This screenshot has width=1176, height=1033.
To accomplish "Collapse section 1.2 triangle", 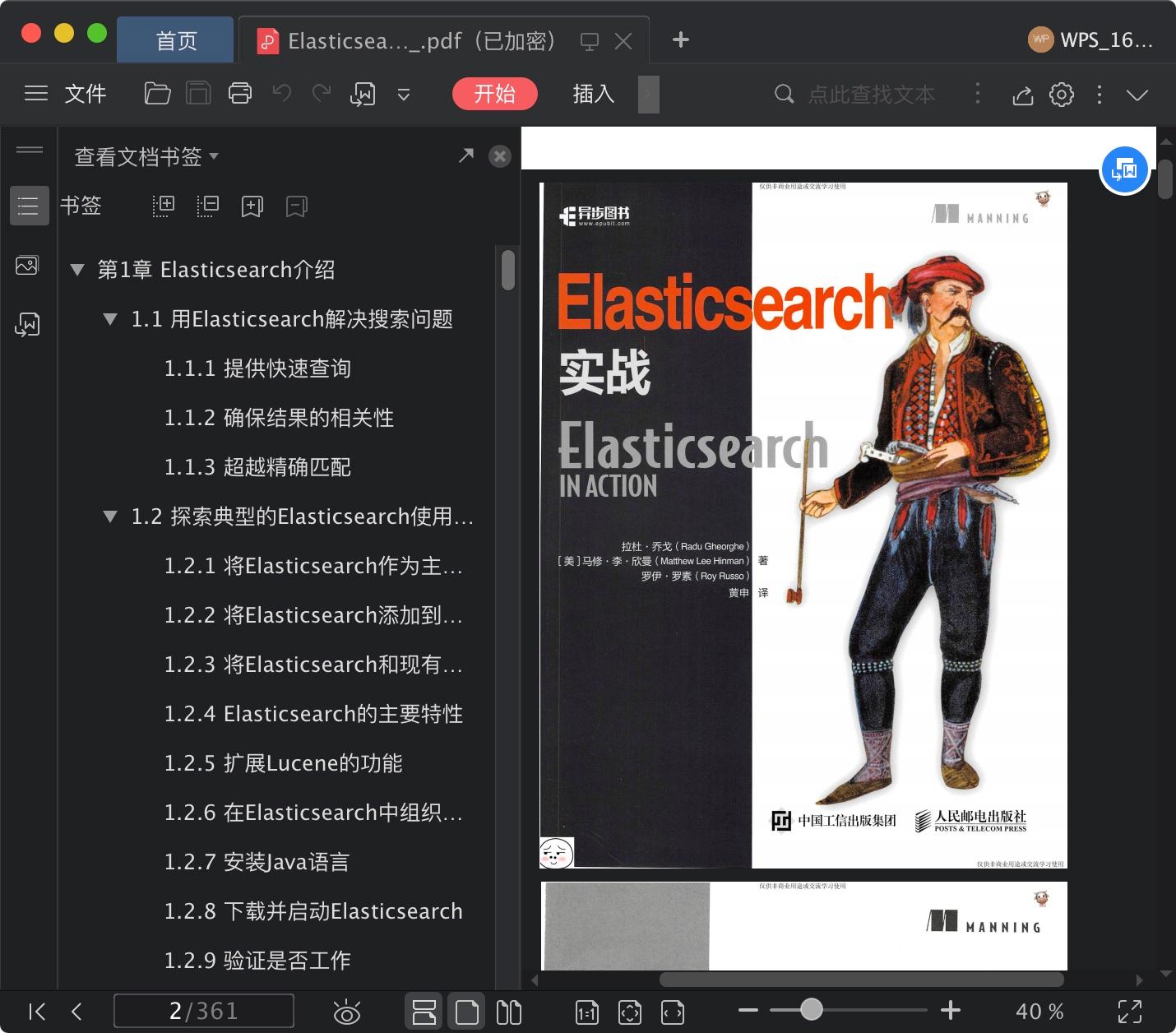I will 109,516.
